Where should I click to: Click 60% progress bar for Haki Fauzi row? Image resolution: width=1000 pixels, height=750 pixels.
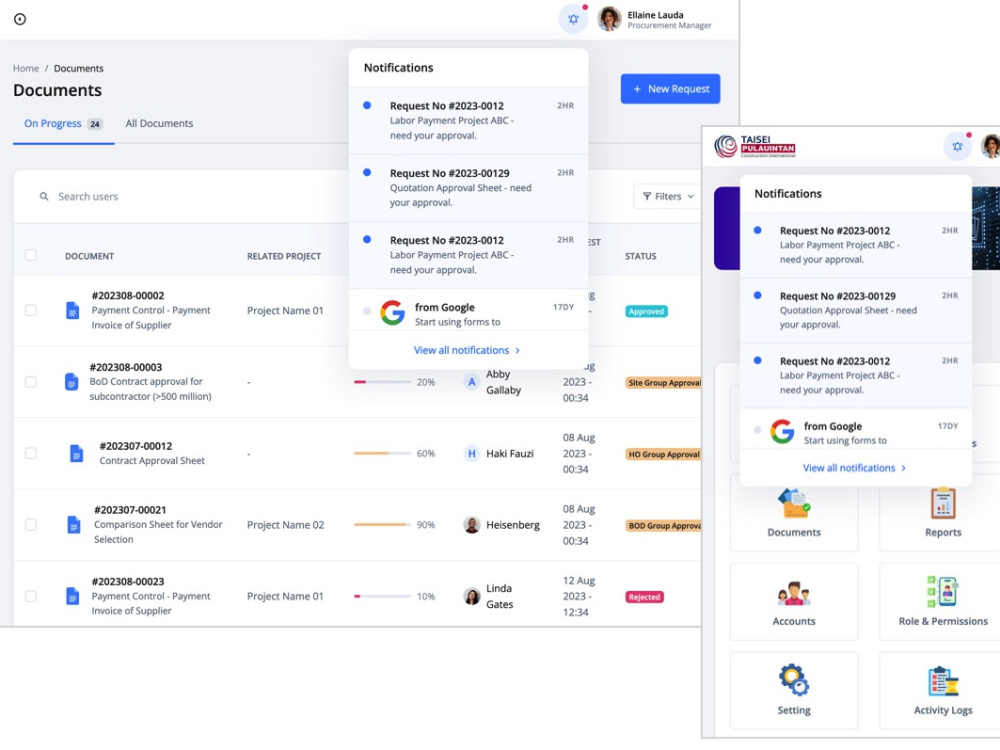click(383, 453)
